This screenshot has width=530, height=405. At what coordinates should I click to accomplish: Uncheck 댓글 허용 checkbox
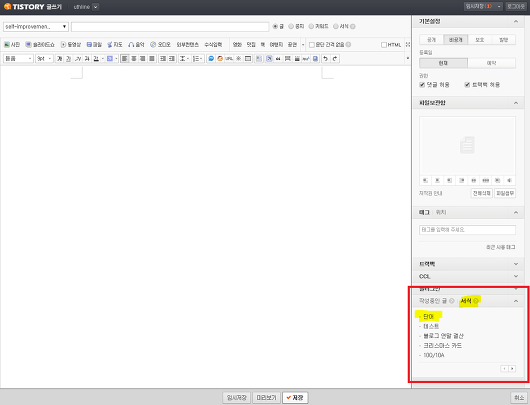point(422,85)
